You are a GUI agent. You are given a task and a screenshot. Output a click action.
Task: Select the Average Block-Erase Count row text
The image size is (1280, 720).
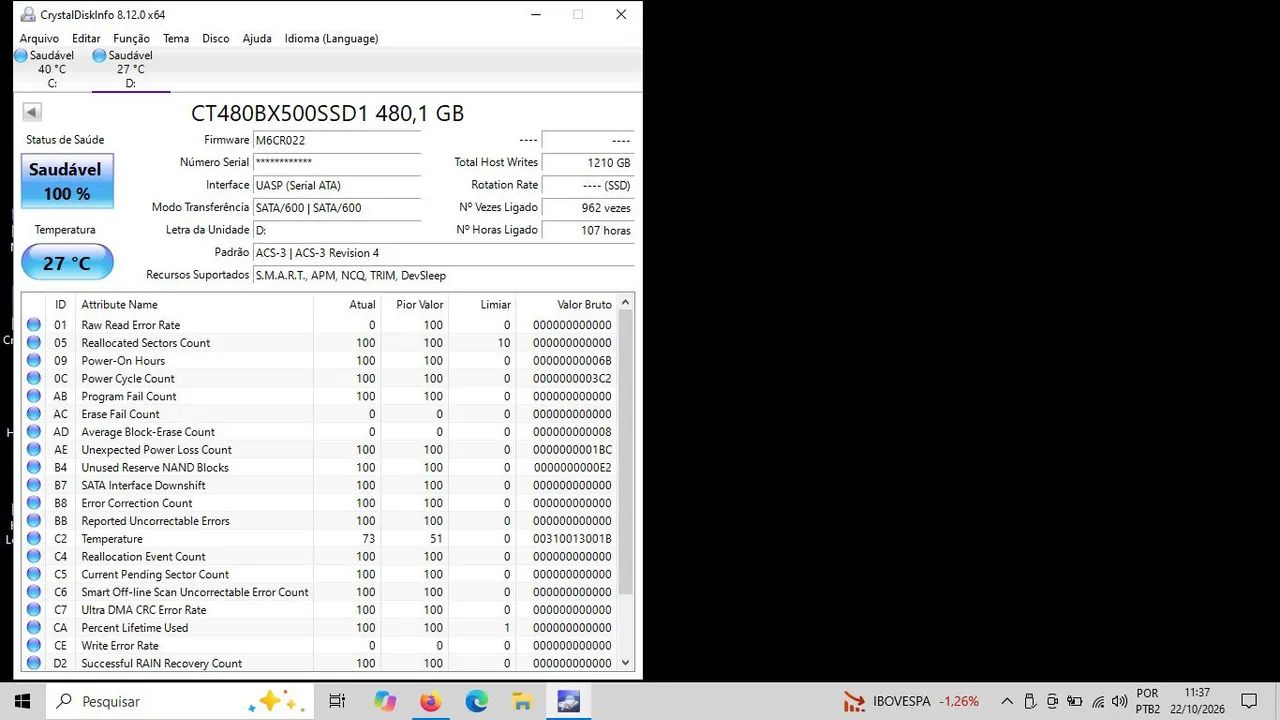click(x=148, y=432)
